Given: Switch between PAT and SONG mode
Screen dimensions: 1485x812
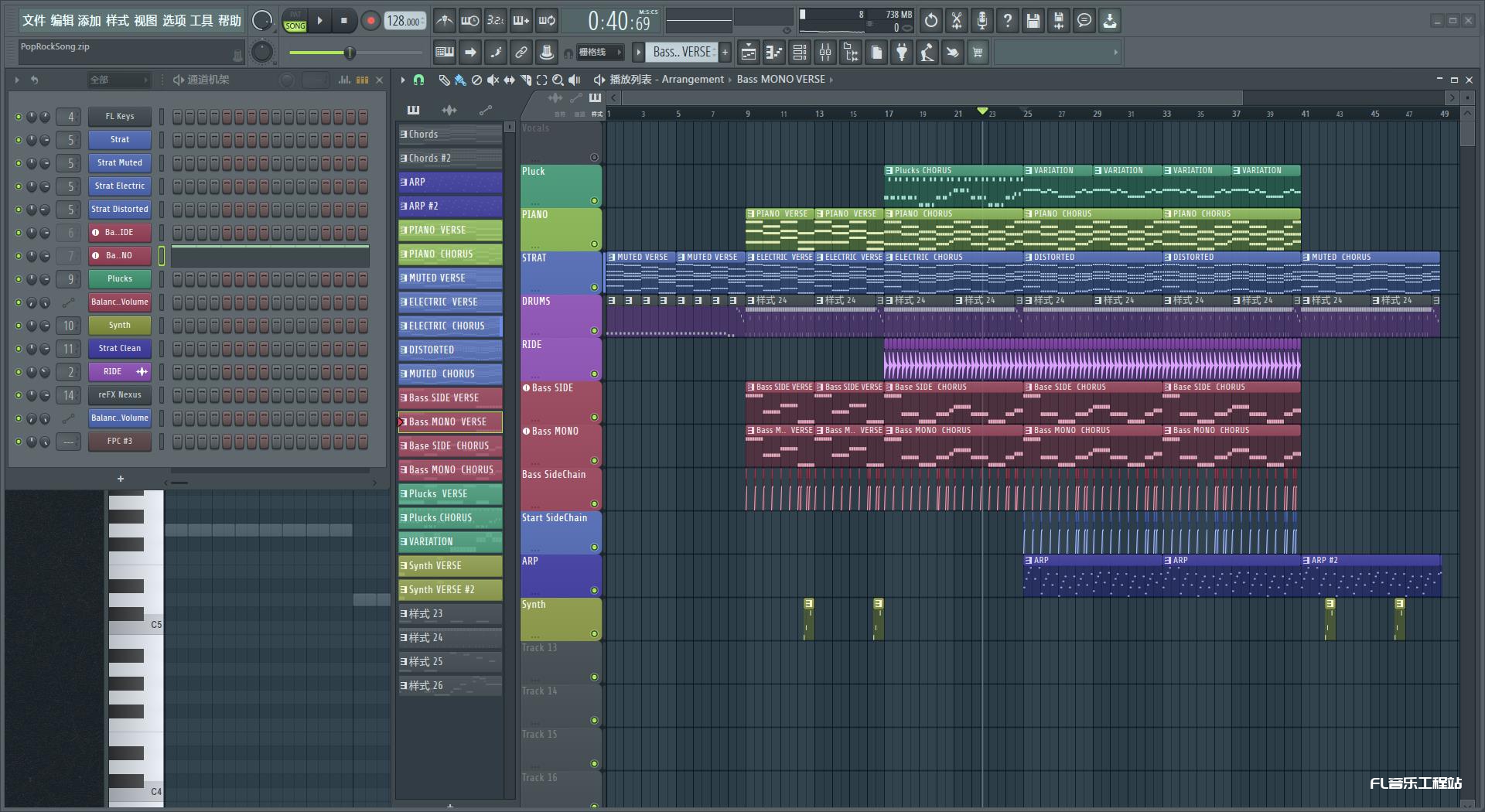Looking at the screenshot, I should 295,21.
